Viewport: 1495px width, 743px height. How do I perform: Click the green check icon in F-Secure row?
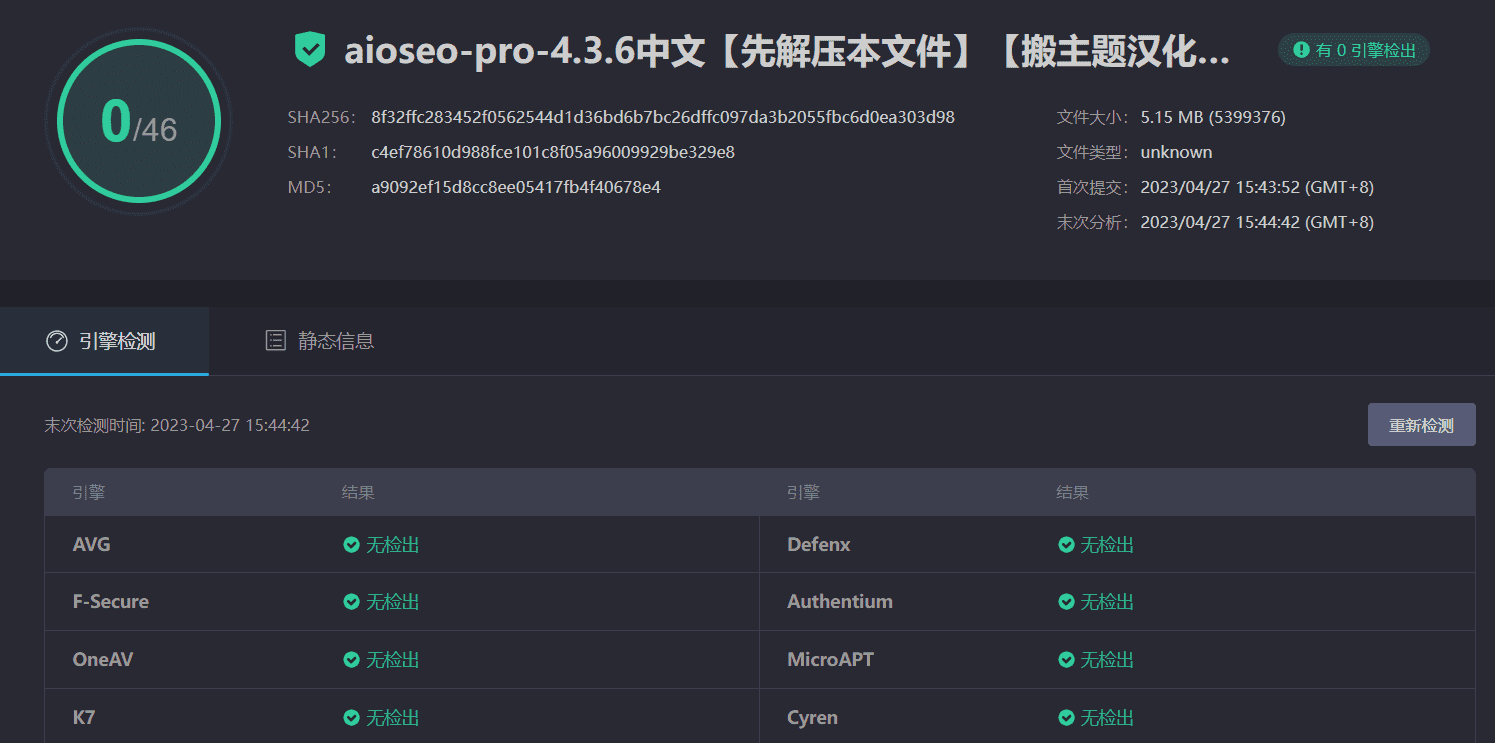tap(351, 602)
